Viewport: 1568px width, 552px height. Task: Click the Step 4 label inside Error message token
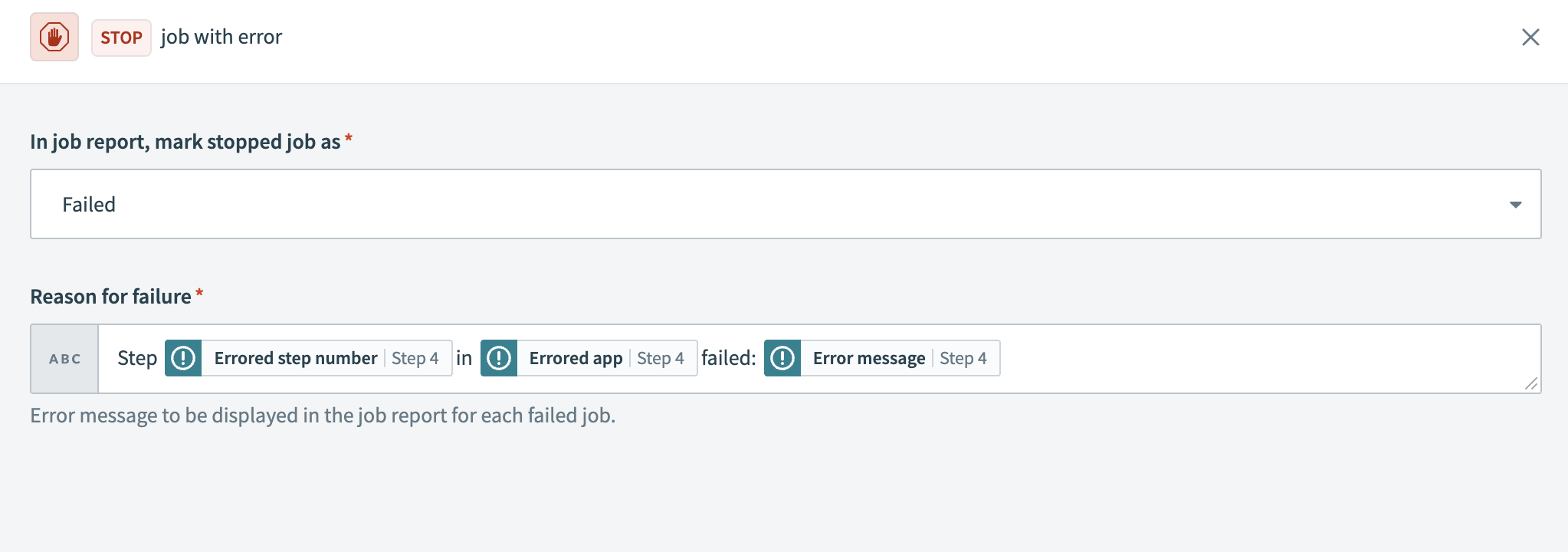point(963,357)
